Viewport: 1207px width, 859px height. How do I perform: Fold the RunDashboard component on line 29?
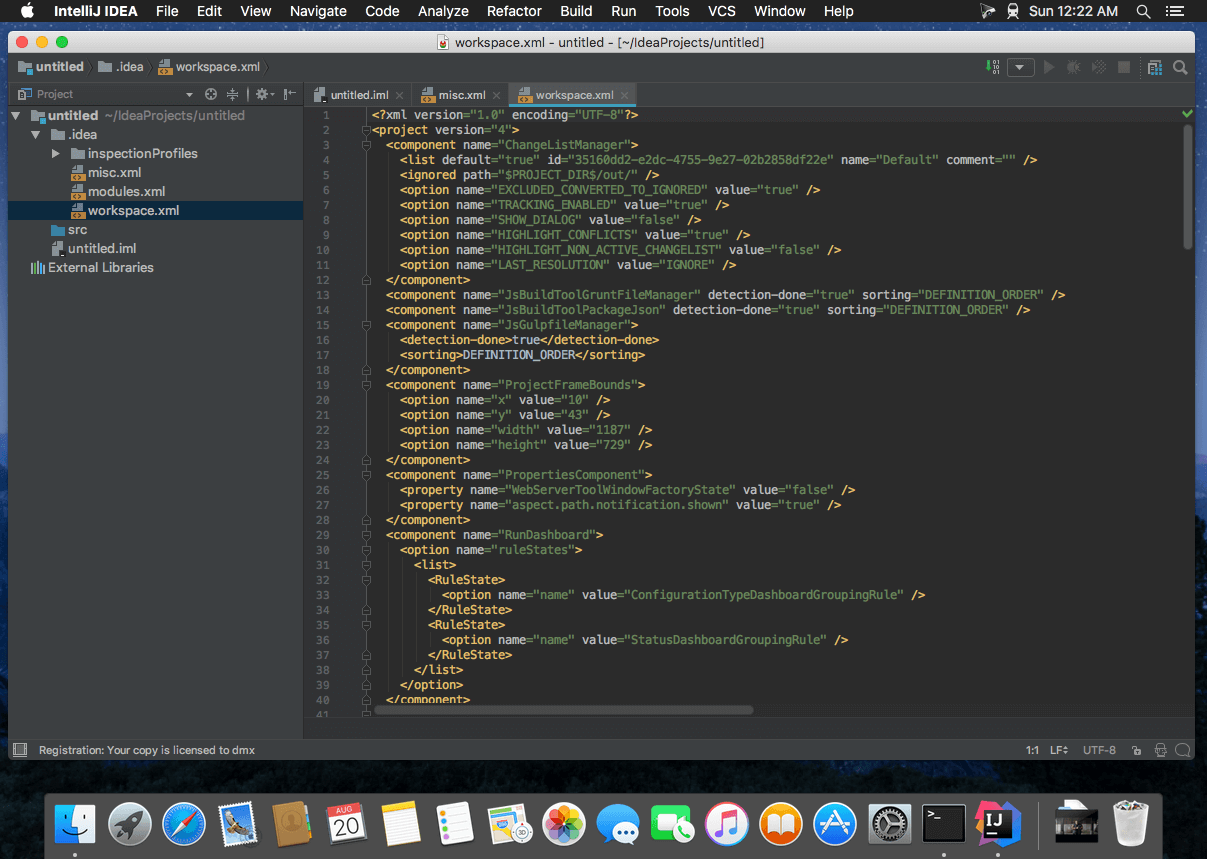coord(366,535)
